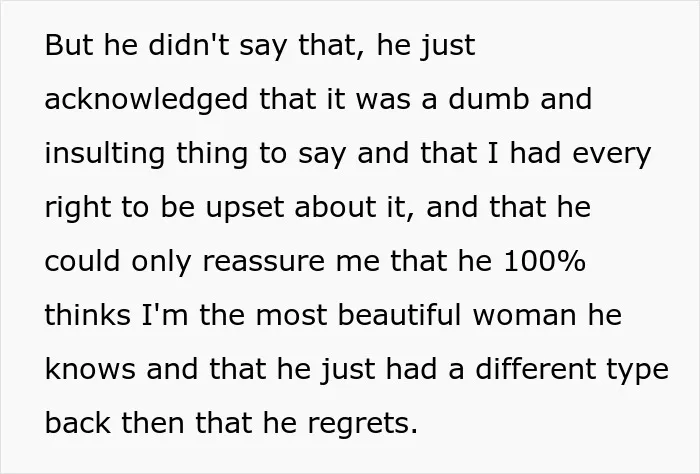This screenshot has width=700, height=474.
Task: Click the "100%" figure in the text
Action: [x=544, y=262]
